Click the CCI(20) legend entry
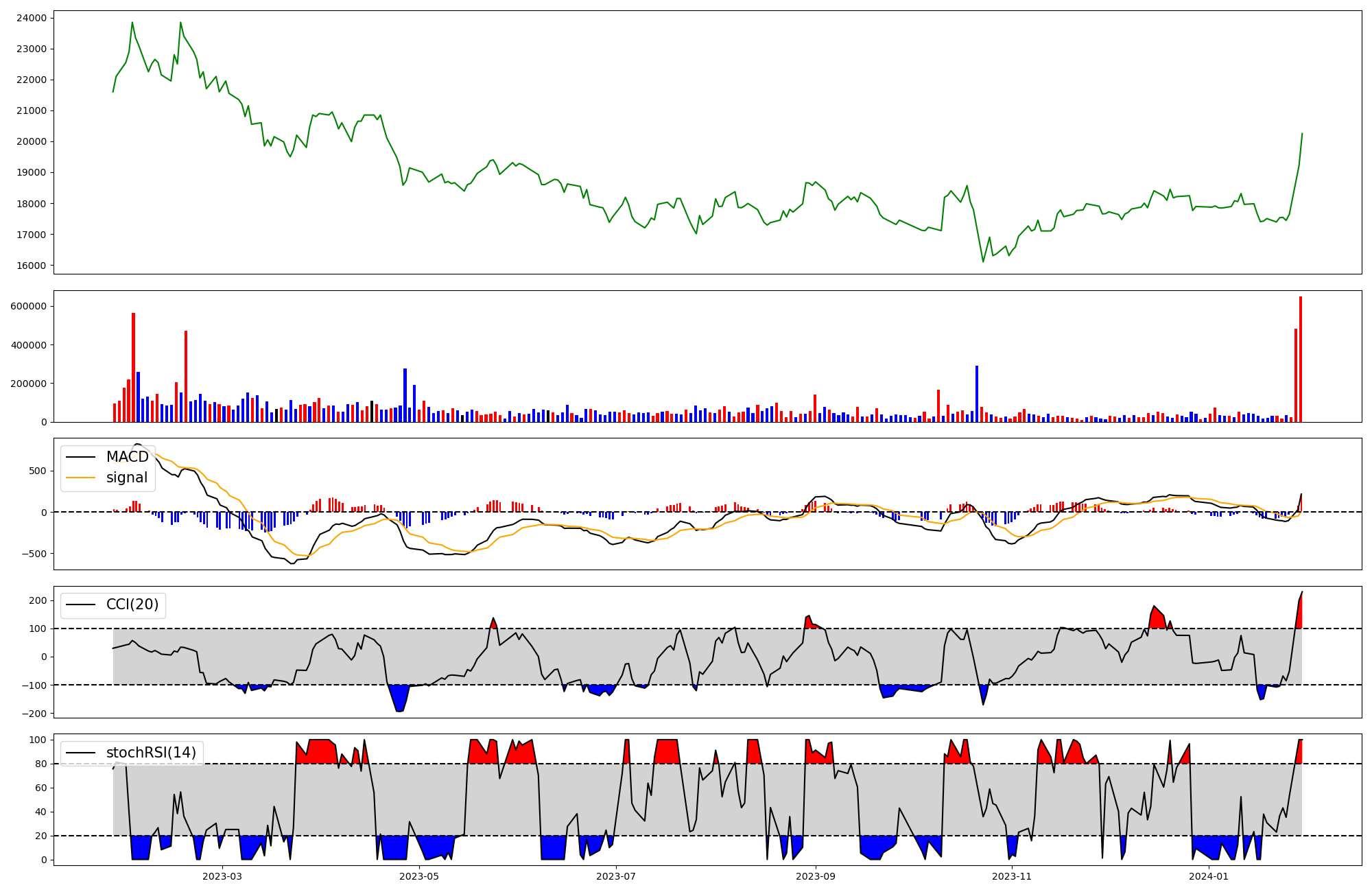 tap(132, 605)
